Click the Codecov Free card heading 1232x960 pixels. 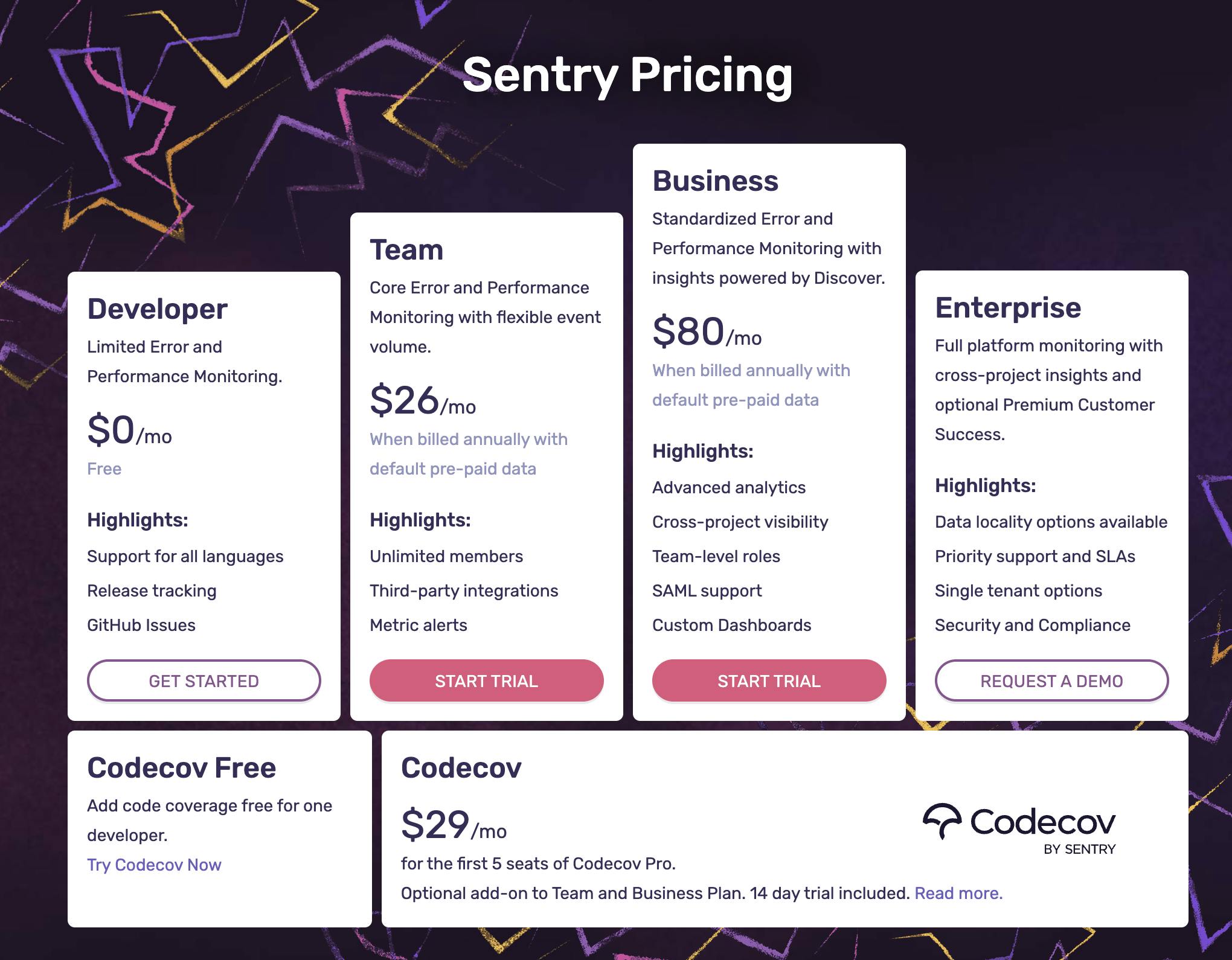[181, 767]
